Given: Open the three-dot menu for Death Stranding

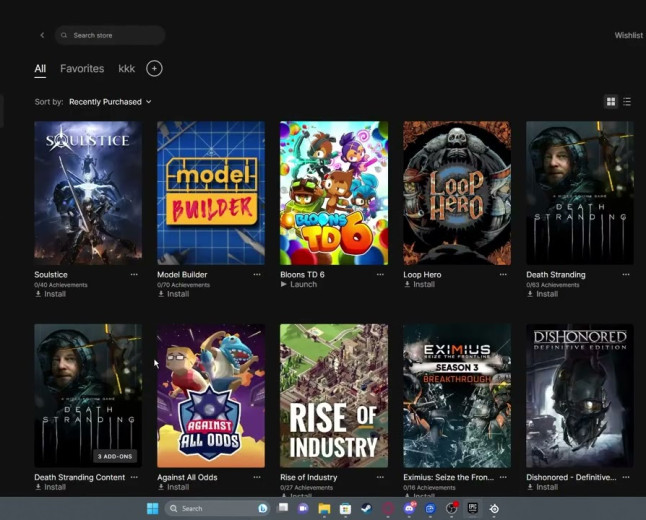Looking at the screenshot, I should (x=626, y=274).
